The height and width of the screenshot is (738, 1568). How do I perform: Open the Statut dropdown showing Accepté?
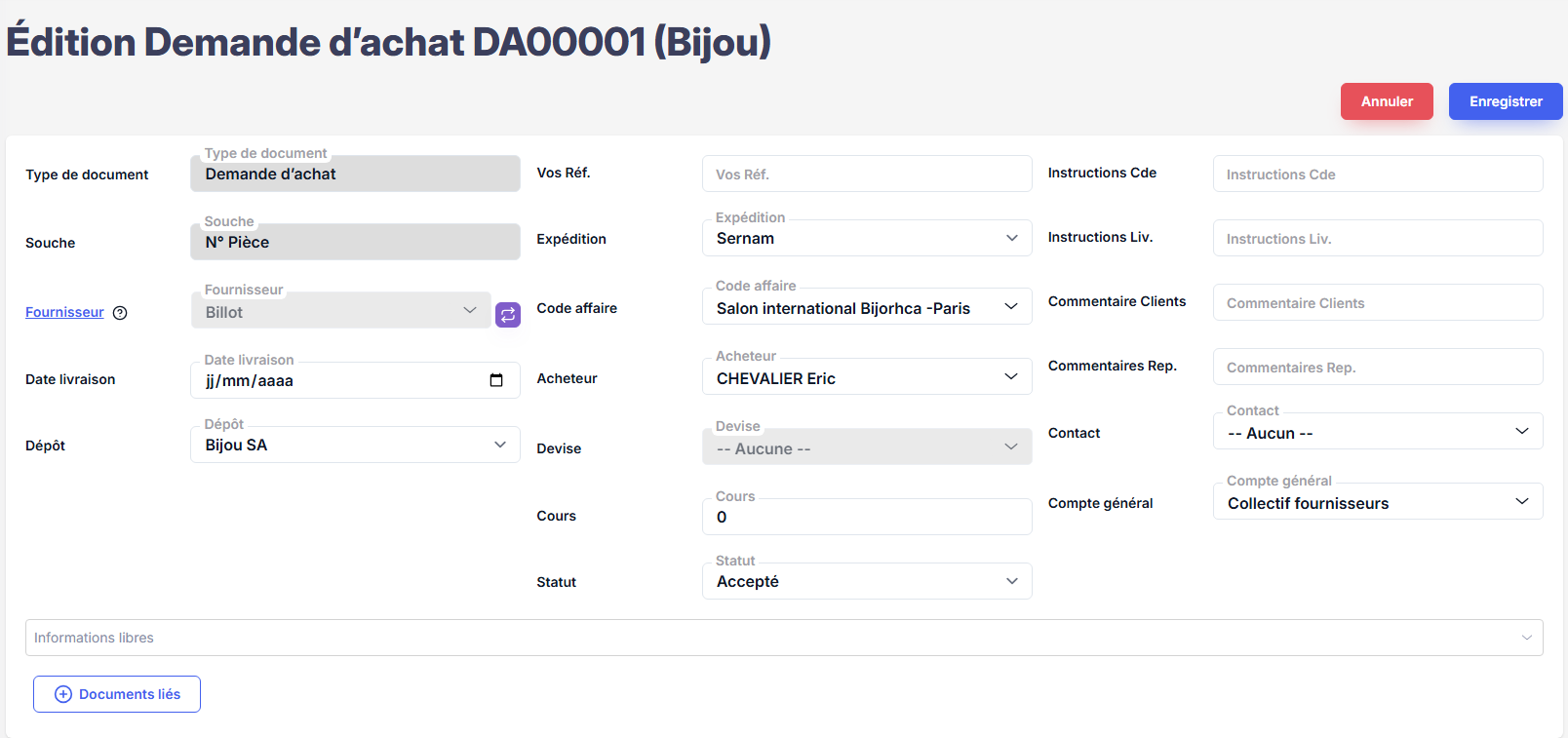(x=866, y=581)
